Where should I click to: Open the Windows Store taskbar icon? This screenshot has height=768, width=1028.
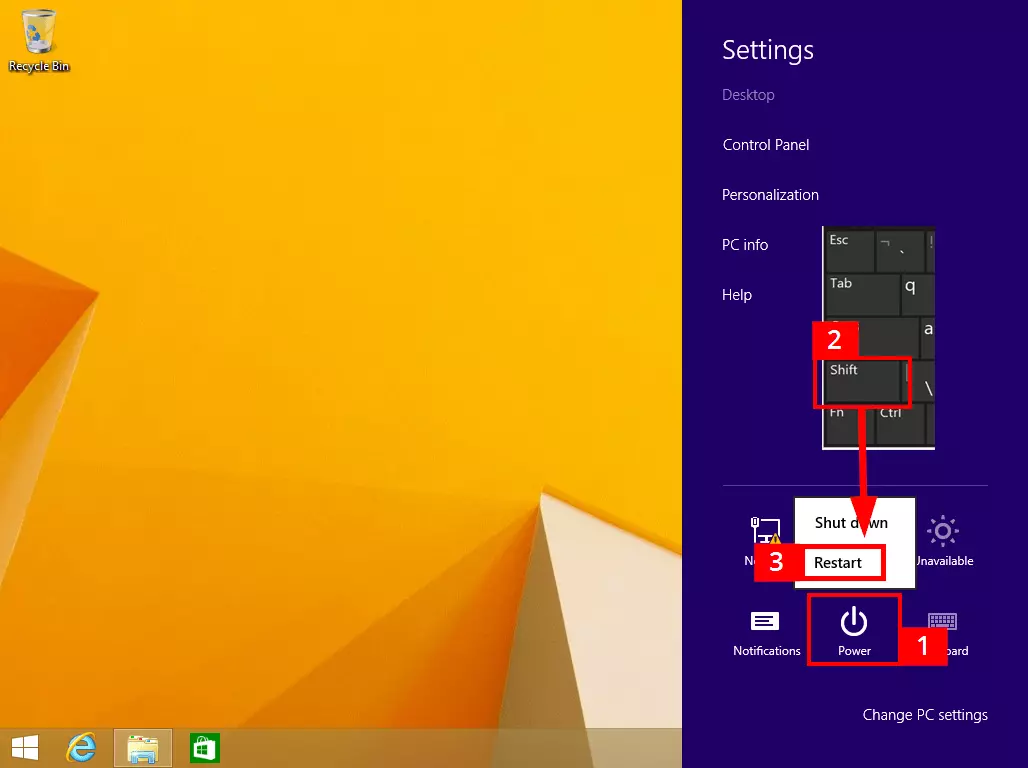pos(205,747)
